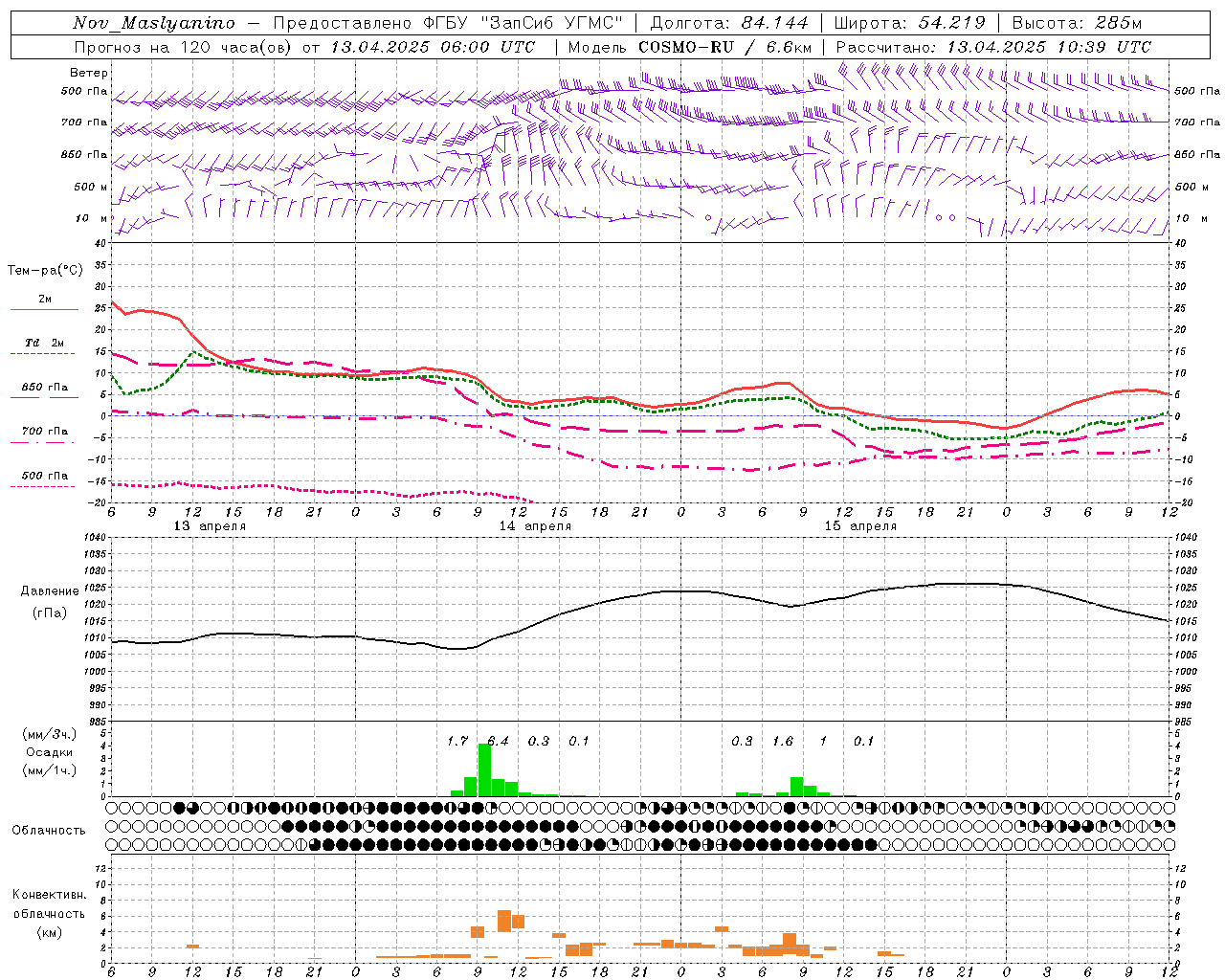The width and height of the screenshot is (1225, 980).
Task: Click the 'Долгота: 84.144' longitude value
Action: (729, 23)
